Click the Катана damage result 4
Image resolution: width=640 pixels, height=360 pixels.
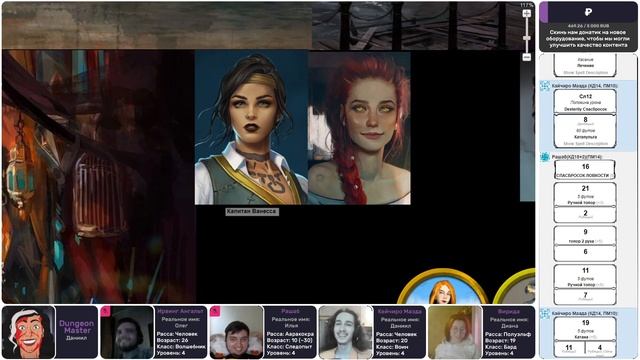pyautogui.click(x=600, y=348)
